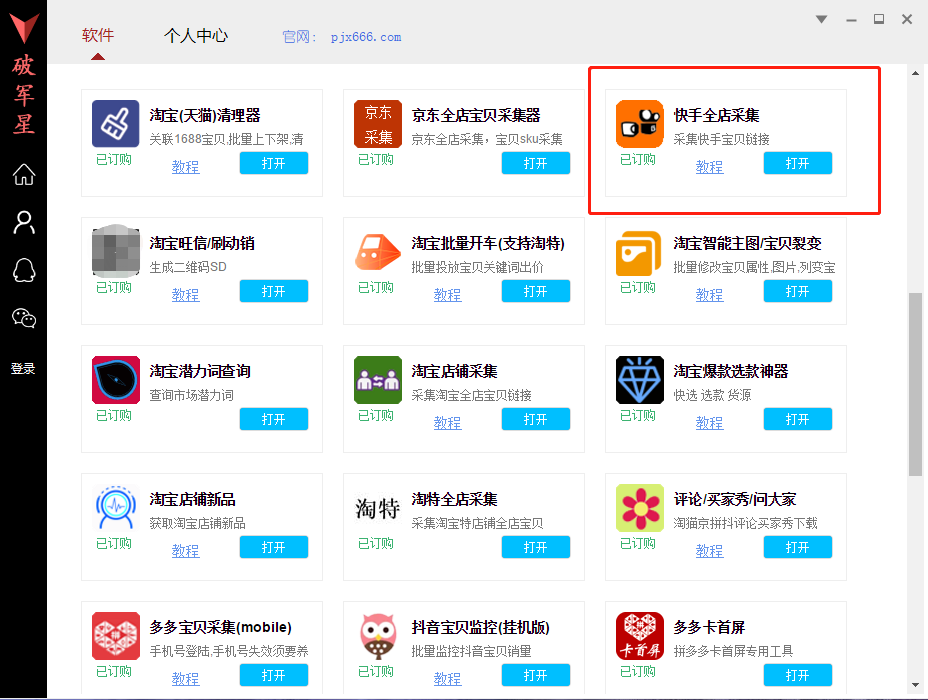This screenshot has height=700, width=928.
Task: Click the 抖音宝贝监控 owl icon
Action: [x=378, y=636]
